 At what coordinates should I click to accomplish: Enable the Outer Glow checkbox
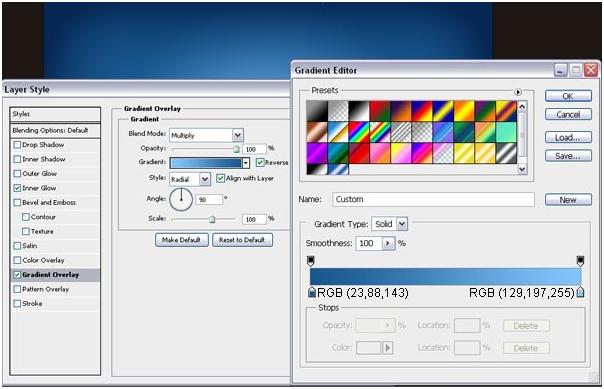tap(17, 174)
